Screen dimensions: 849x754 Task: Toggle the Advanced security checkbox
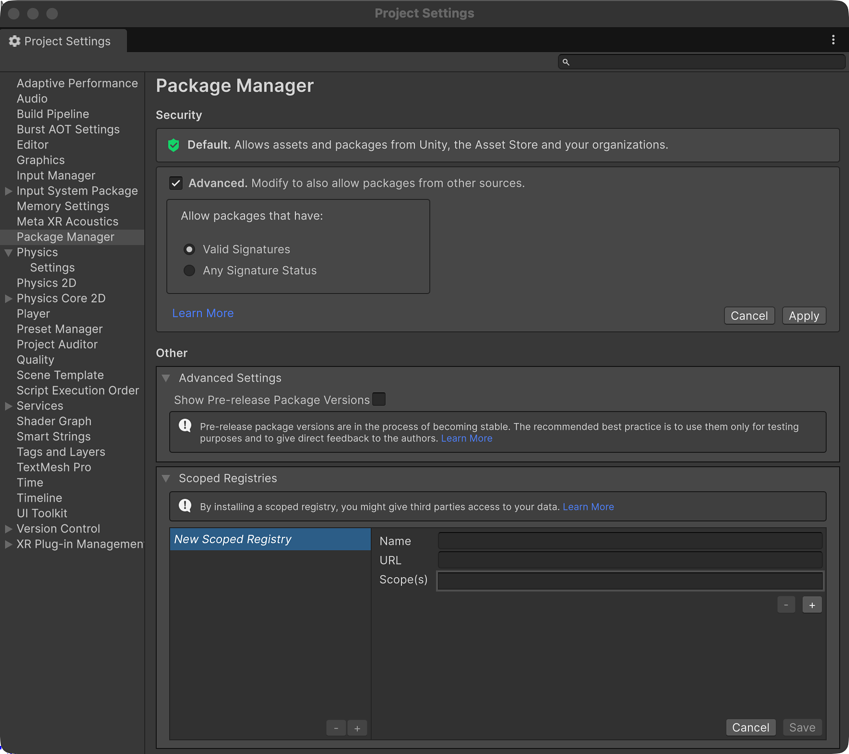pos(175,183)
